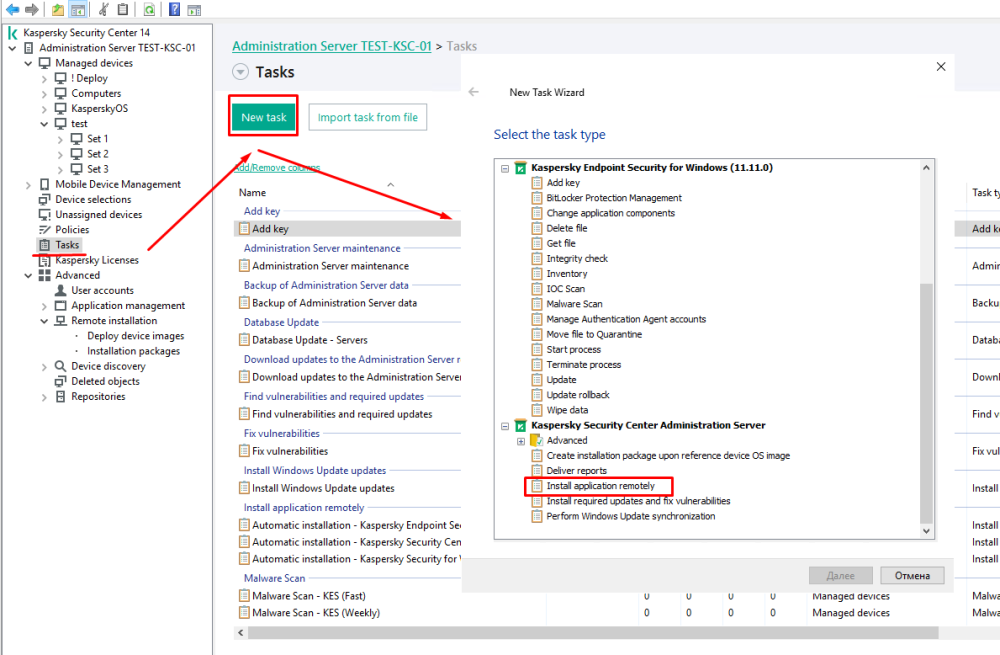
Task: Select Policies in the console tree
Action: click(72, 230)
